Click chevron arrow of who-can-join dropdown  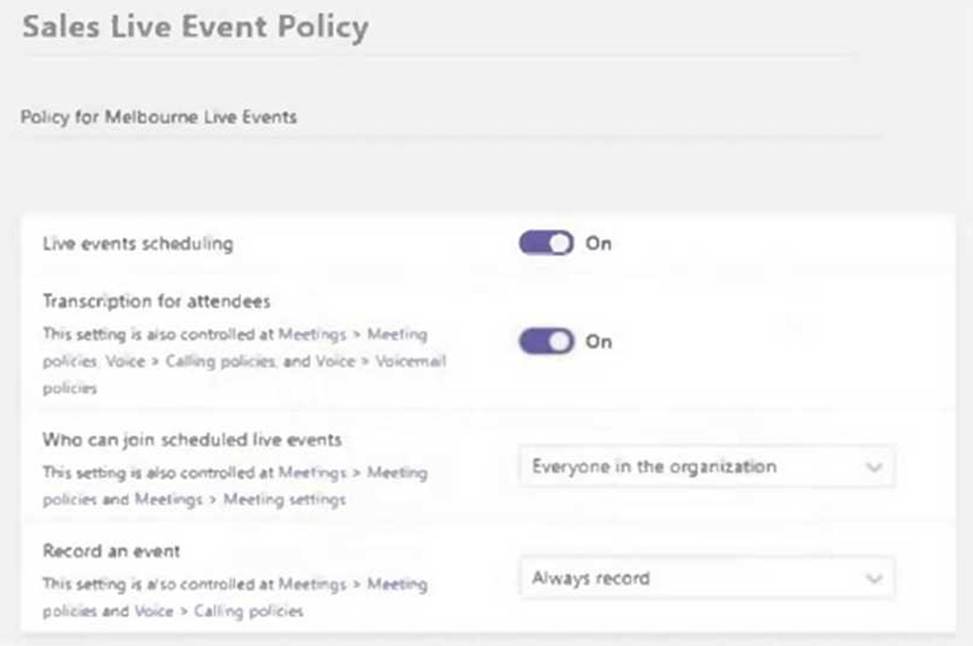[874, 467]
